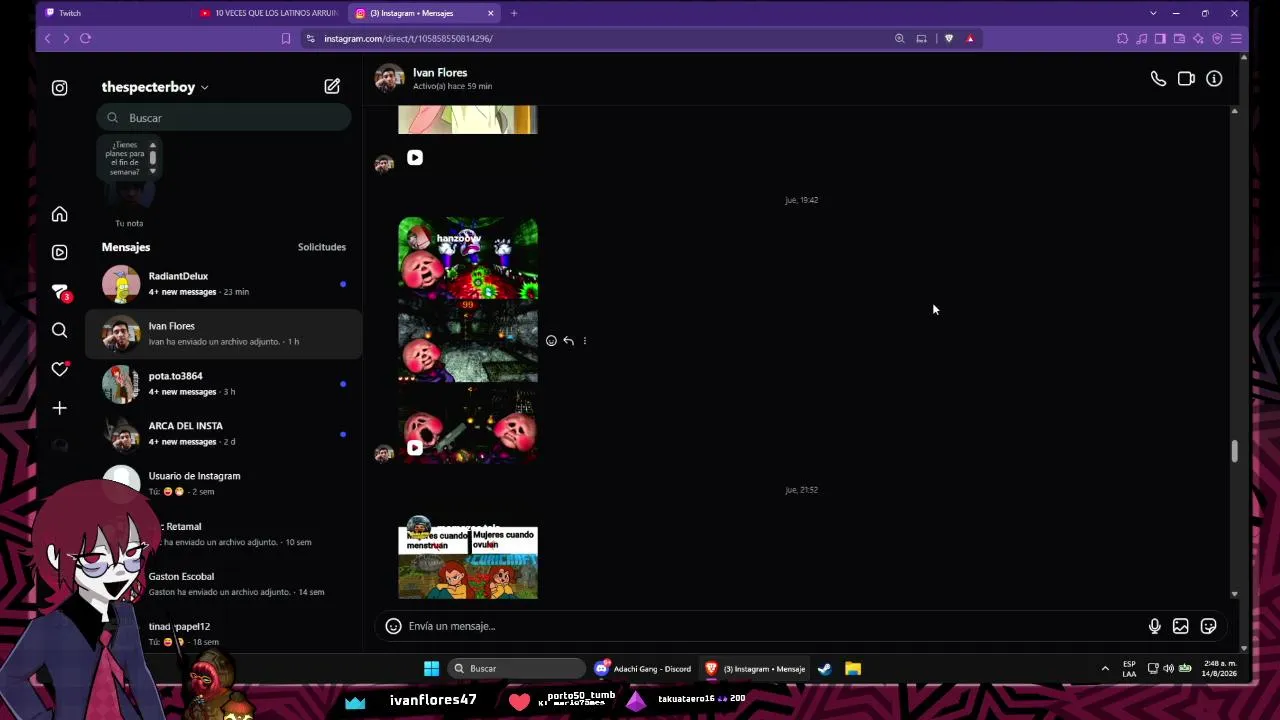This screenshot has height=720, width=1280.
Task: Reload the current browser page
Action: pos(85,38)
